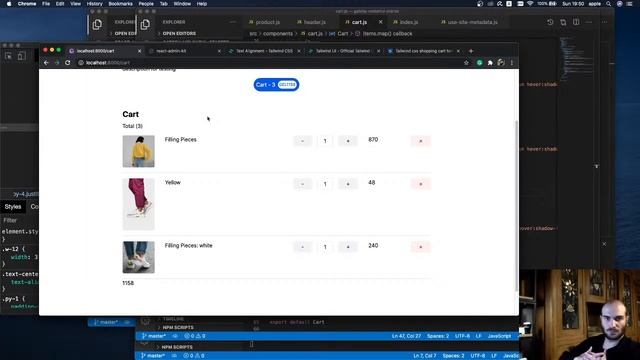Image resolution: width=640 pixels, height=360 pixels.
Task: Decrease quantity of the Yellow item
Action: pyautogui.click(x=302, y=184)
